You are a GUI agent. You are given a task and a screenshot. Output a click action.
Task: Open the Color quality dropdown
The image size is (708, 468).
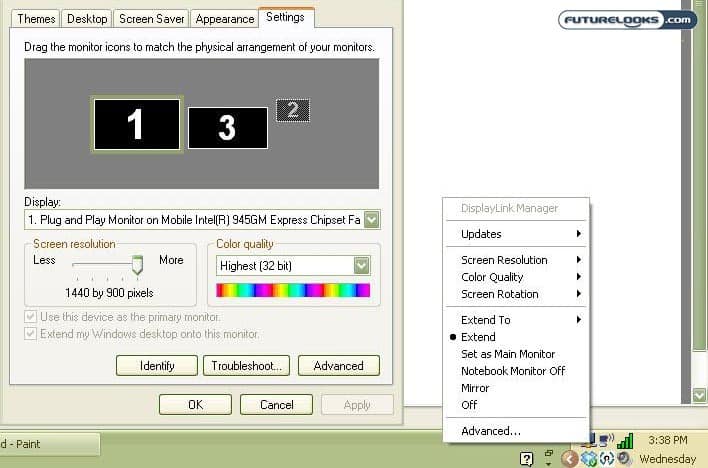point(361,266)
